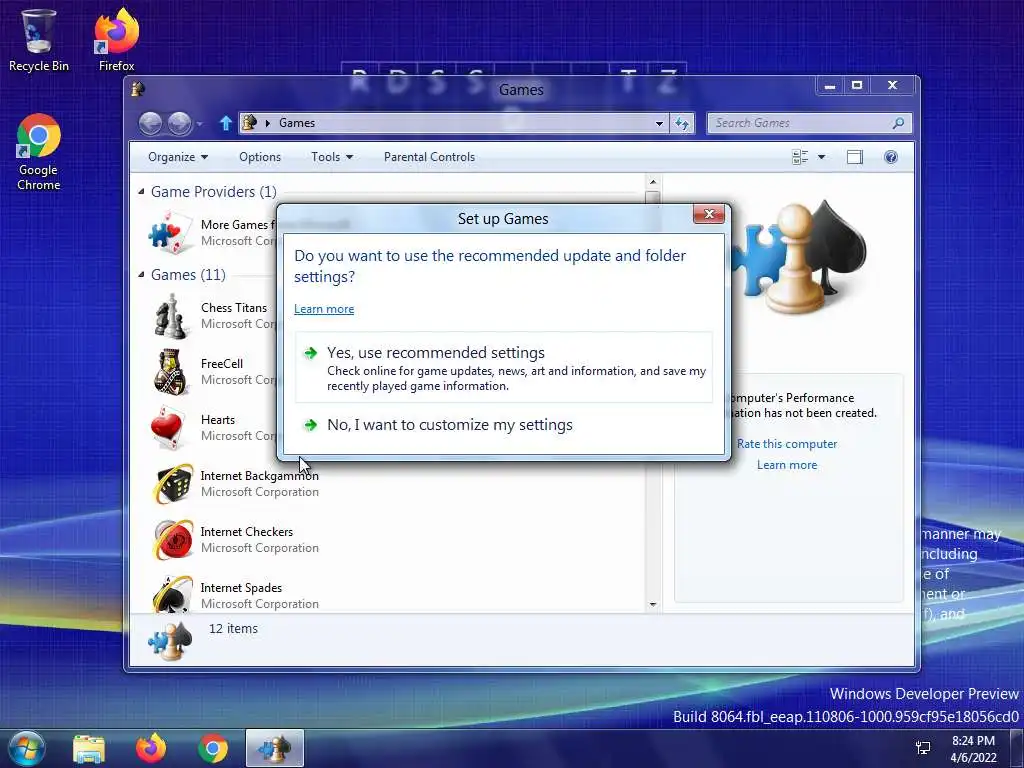Select the FreeCell game icon
The height and width of the screenshot is (768, 1024).
[x=170, y=372]
